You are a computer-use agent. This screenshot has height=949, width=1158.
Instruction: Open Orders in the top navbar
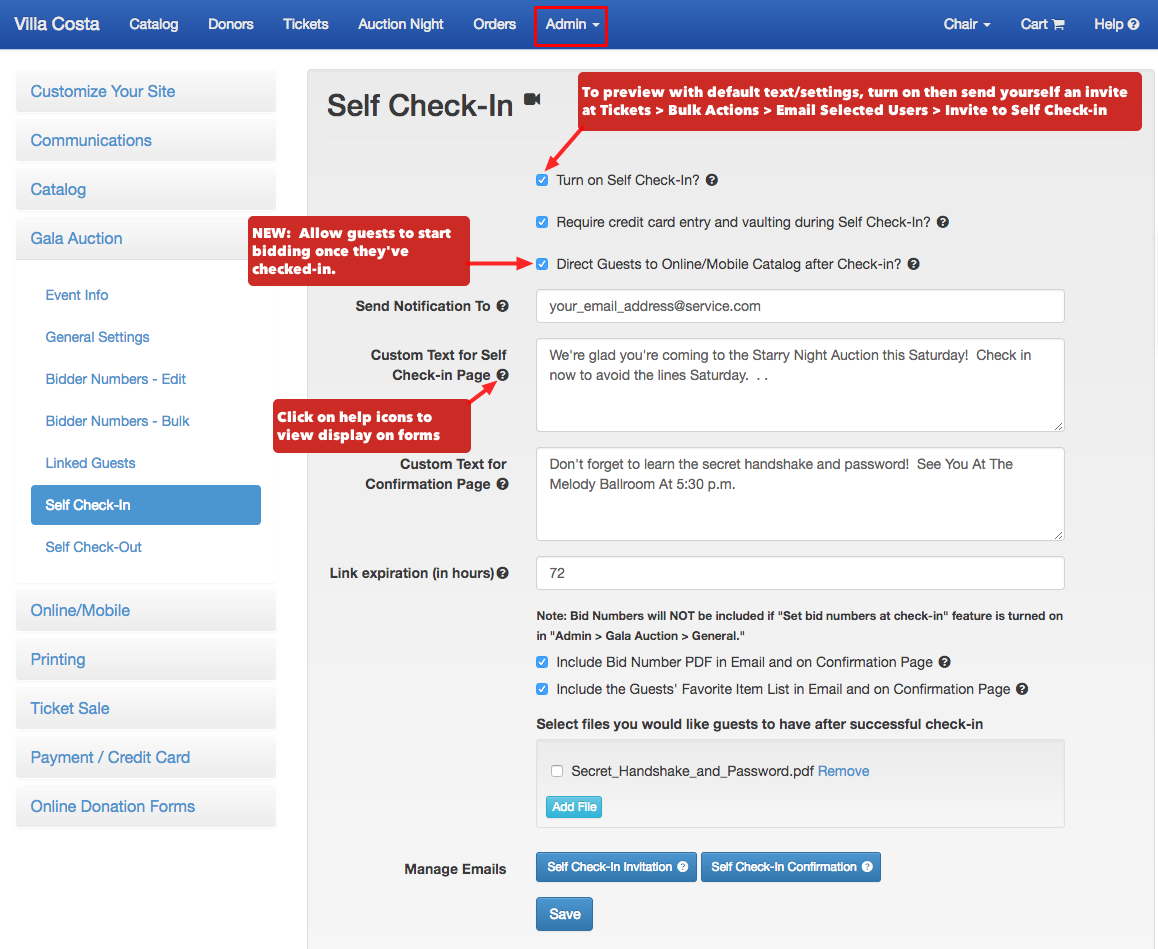[495, 24]
